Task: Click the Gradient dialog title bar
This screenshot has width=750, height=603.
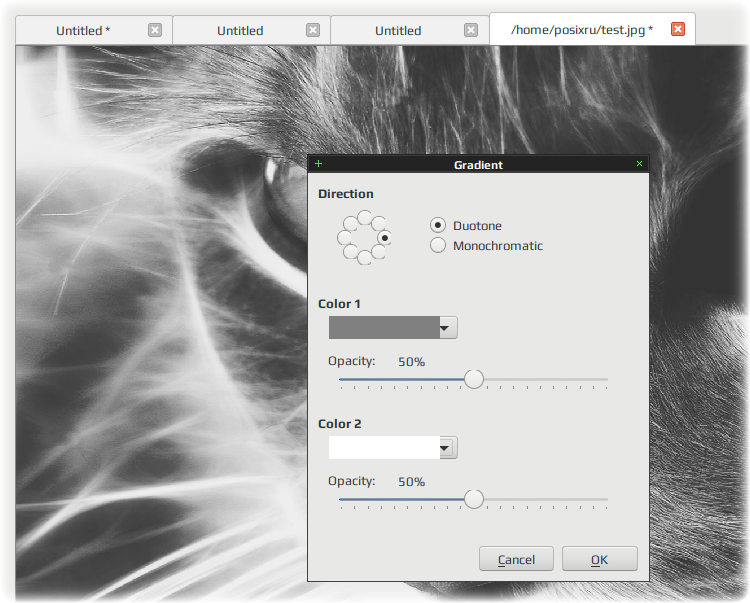Action: point(478,164)
